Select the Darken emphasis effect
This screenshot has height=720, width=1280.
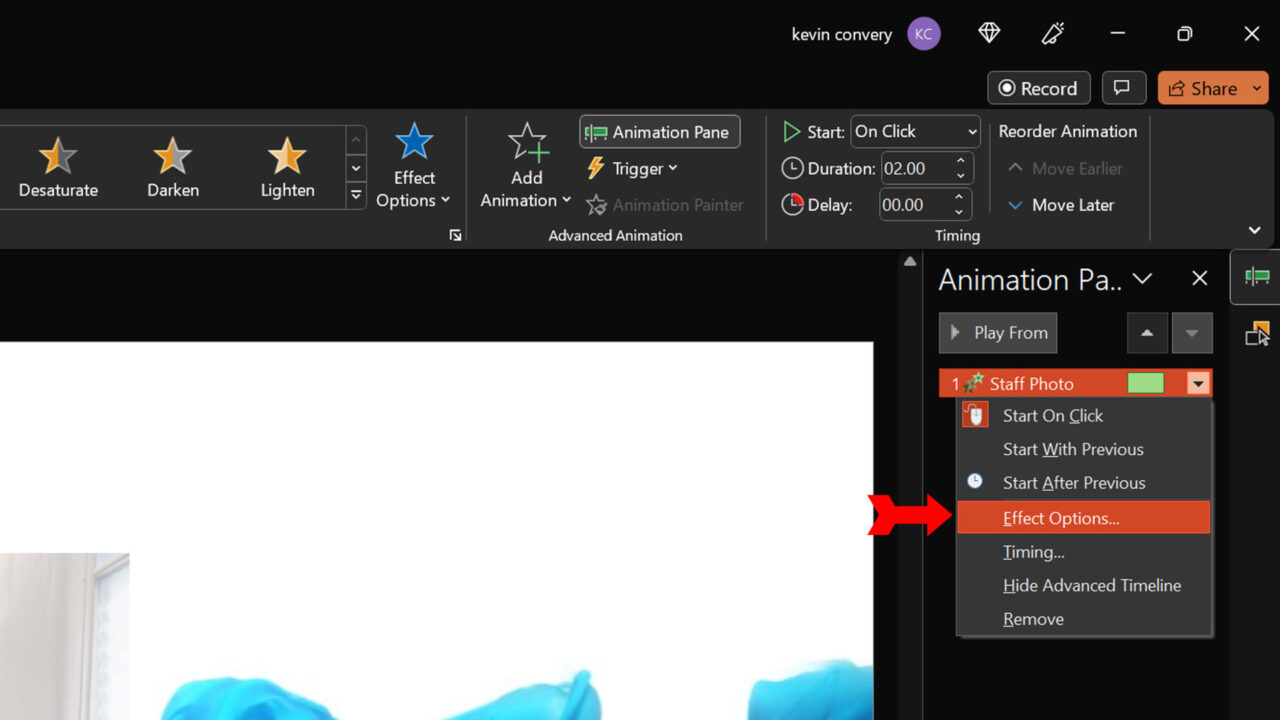171,166
